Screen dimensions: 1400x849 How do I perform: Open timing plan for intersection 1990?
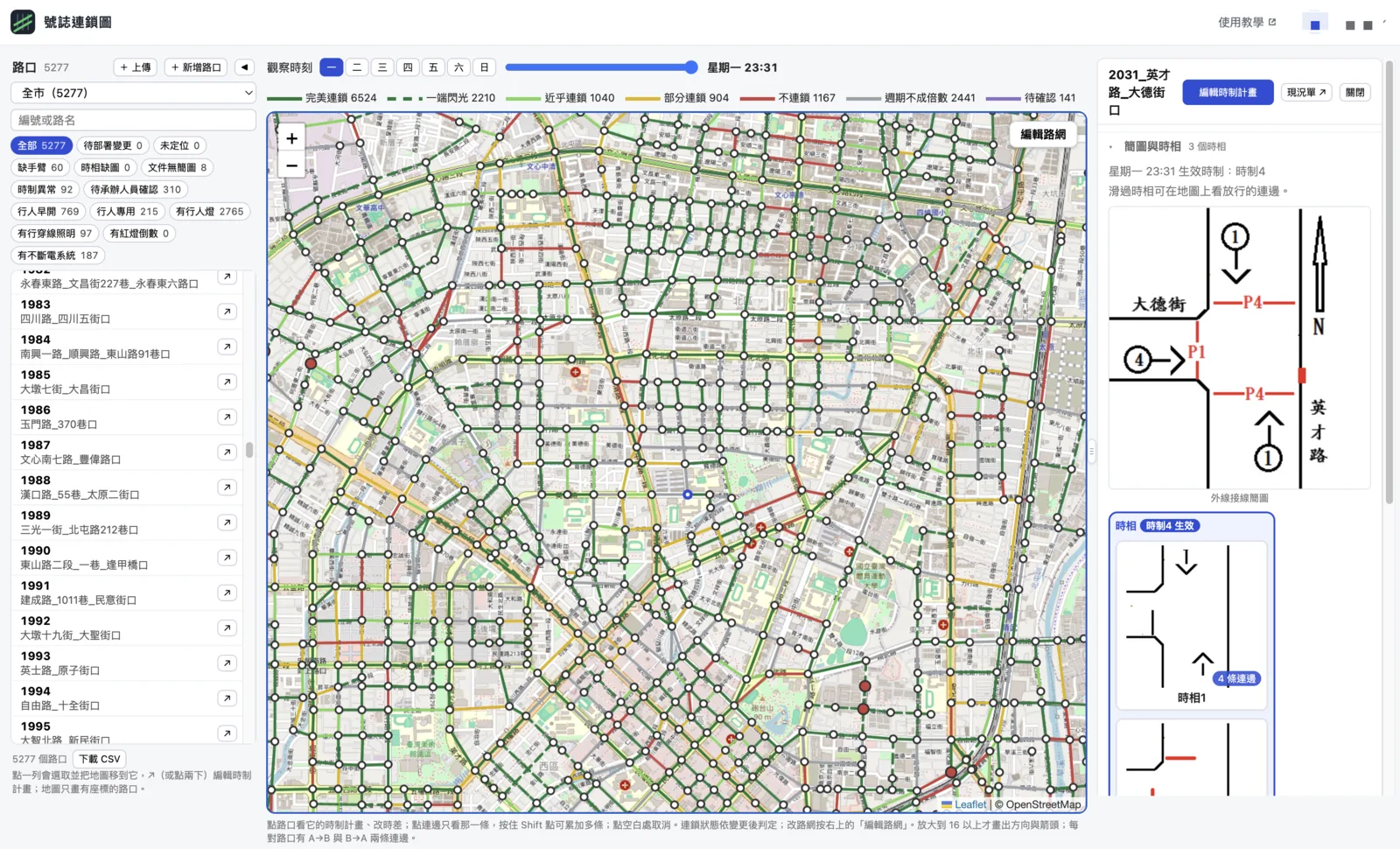point(227,558)
